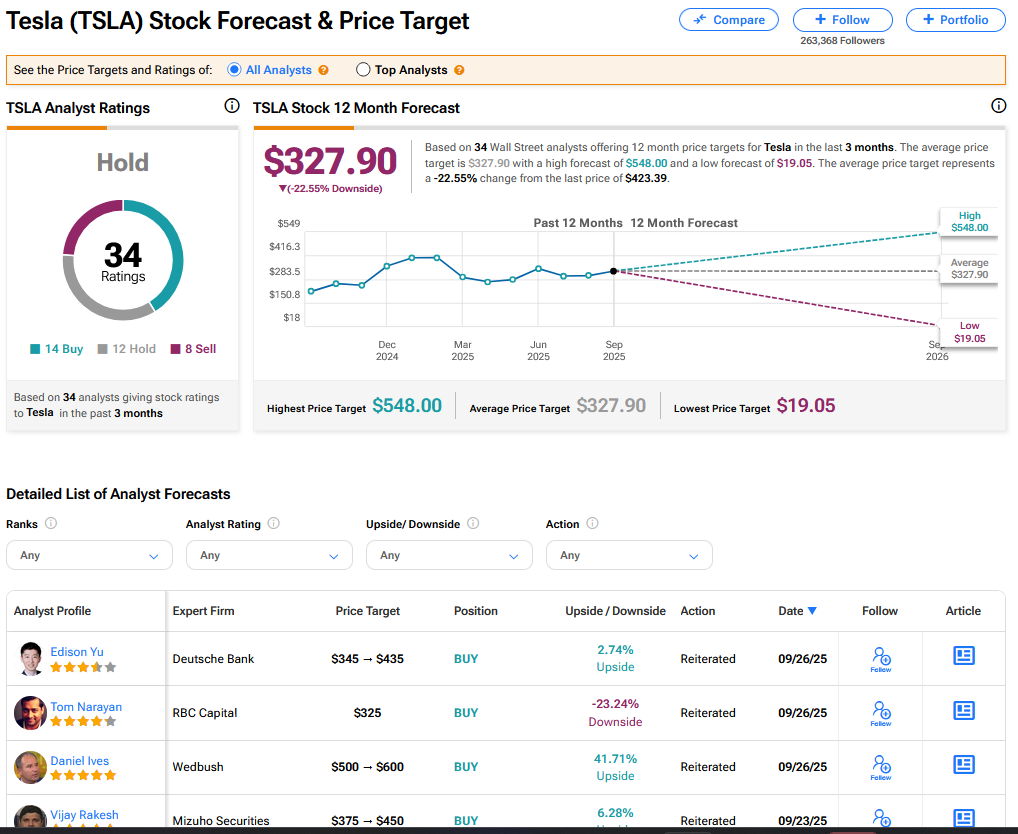Open article icon in Wedbush row
The height and width of the screenshot is (834, 1018).
tap(963, 764)
